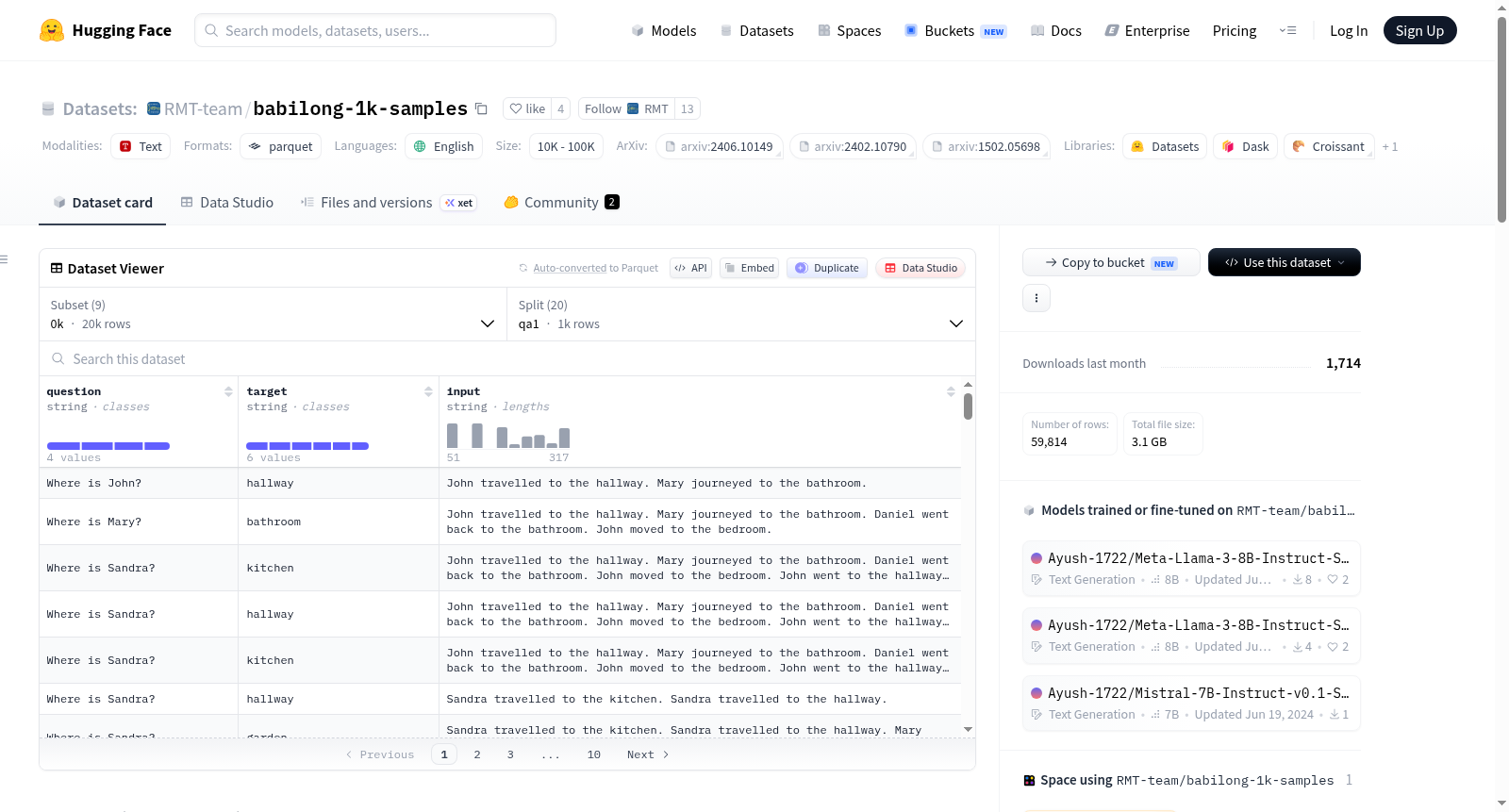Open the Croissant library tag
The image size is (1509, 812).
pos(1329,146)
